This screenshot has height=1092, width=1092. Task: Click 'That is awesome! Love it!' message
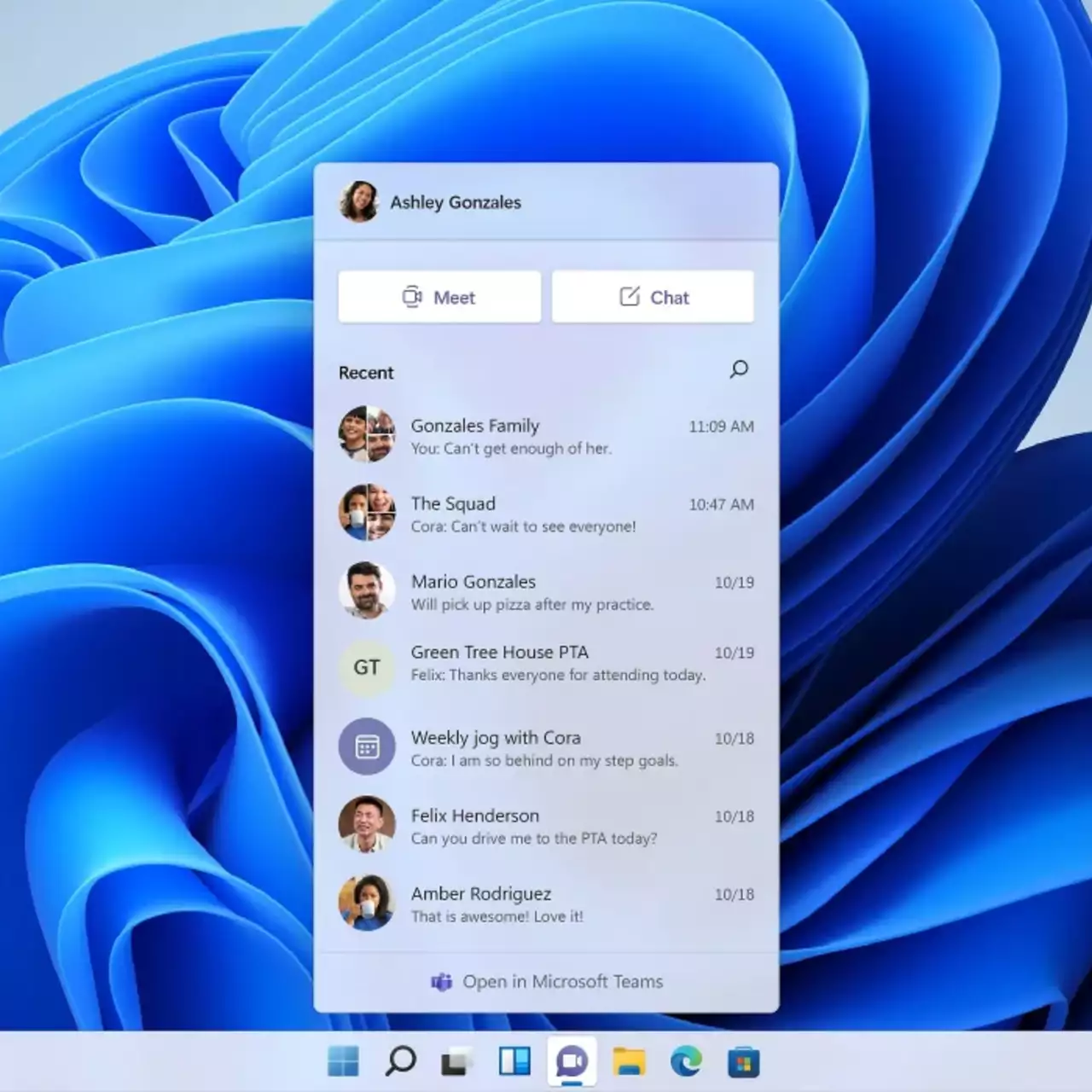497,916
